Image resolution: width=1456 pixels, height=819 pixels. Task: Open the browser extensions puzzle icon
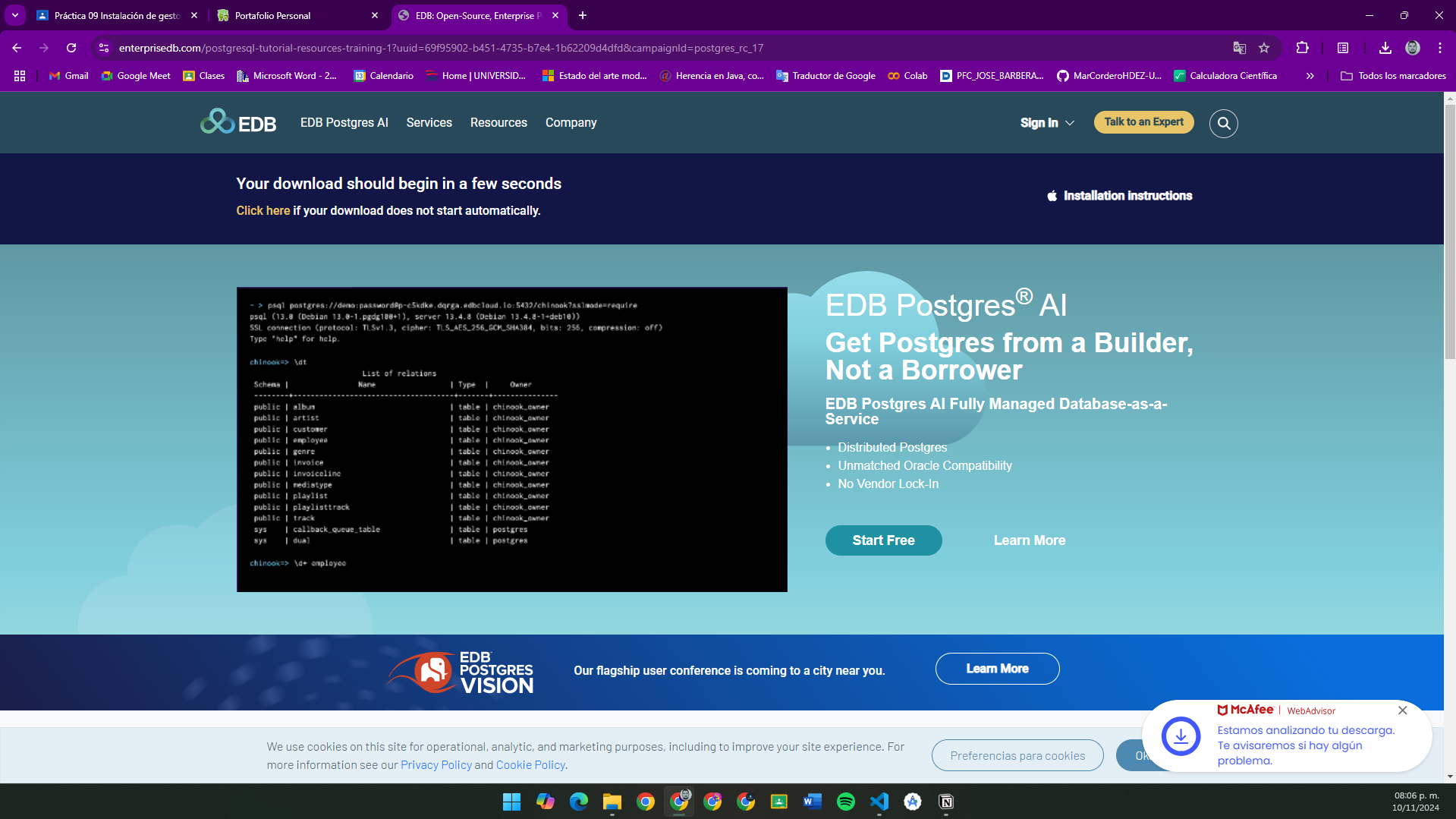pyautogui.click(x=1302, y=48)
